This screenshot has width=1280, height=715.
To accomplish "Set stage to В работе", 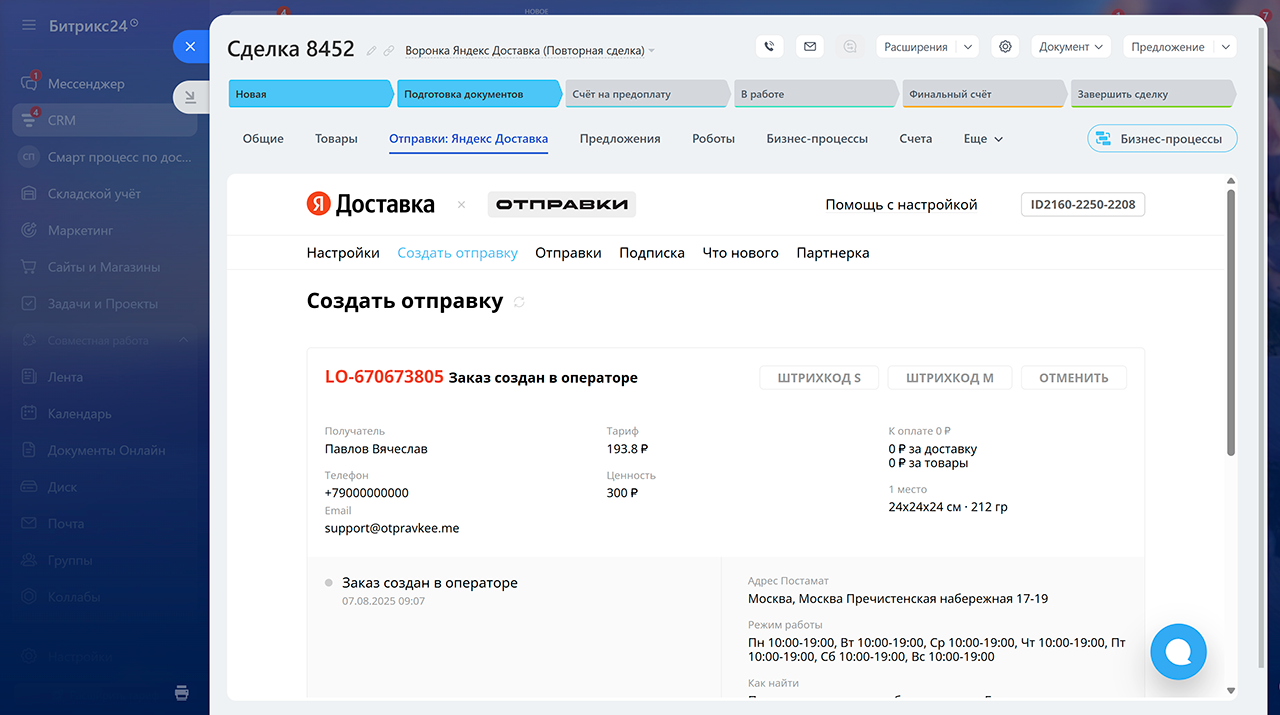I will [815, 94].
